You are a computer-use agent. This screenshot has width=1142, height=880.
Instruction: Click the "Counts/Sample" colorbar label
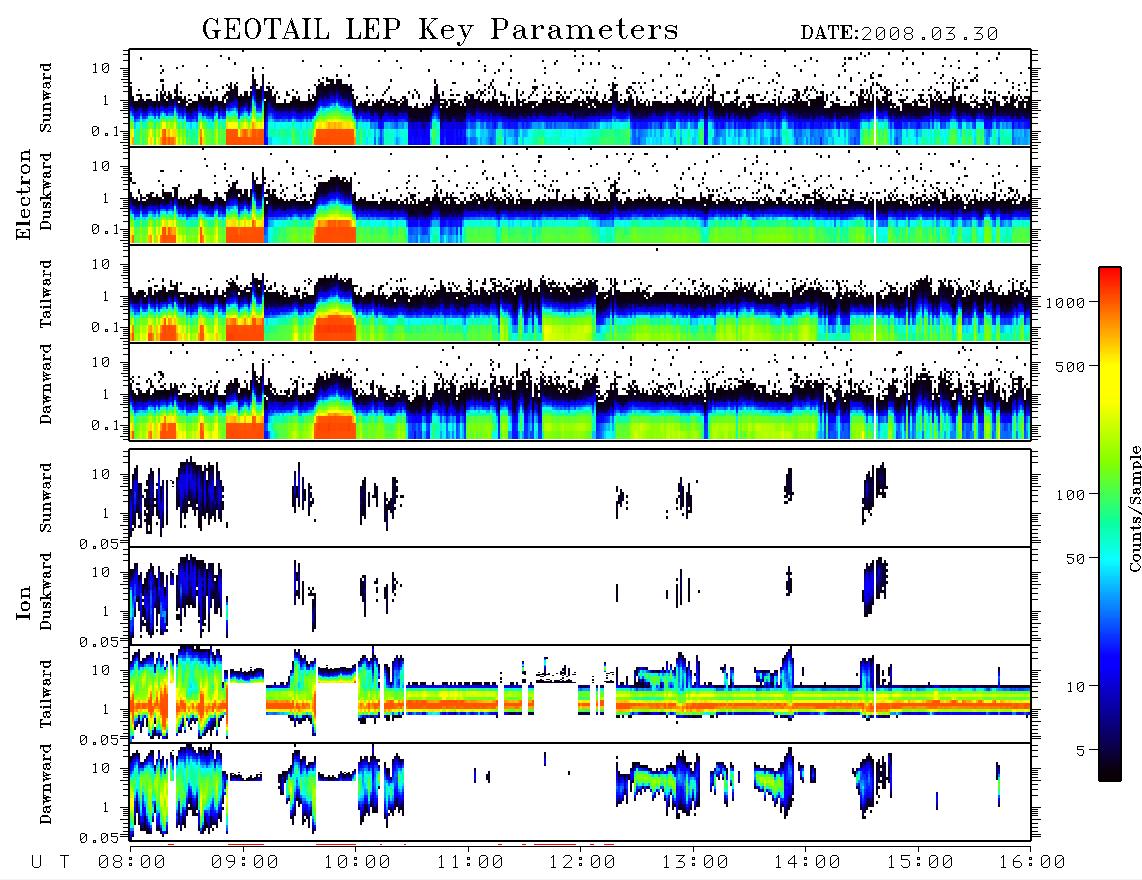[1134, 508]
